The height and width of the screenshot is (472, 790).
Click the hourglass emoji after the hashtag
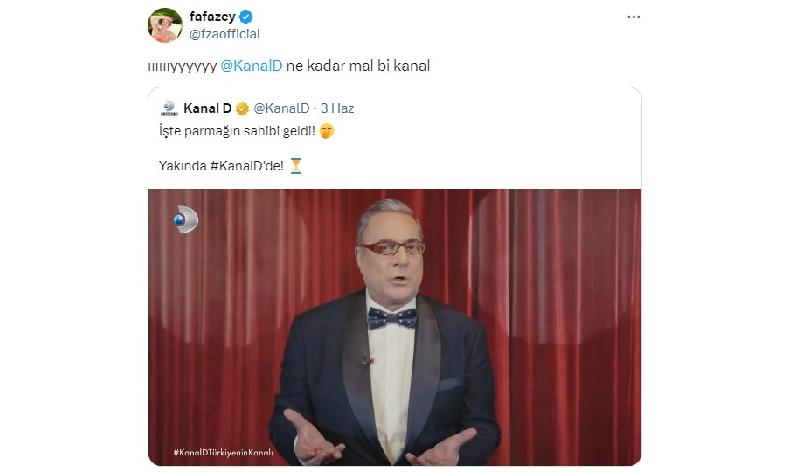coord(296,165)
